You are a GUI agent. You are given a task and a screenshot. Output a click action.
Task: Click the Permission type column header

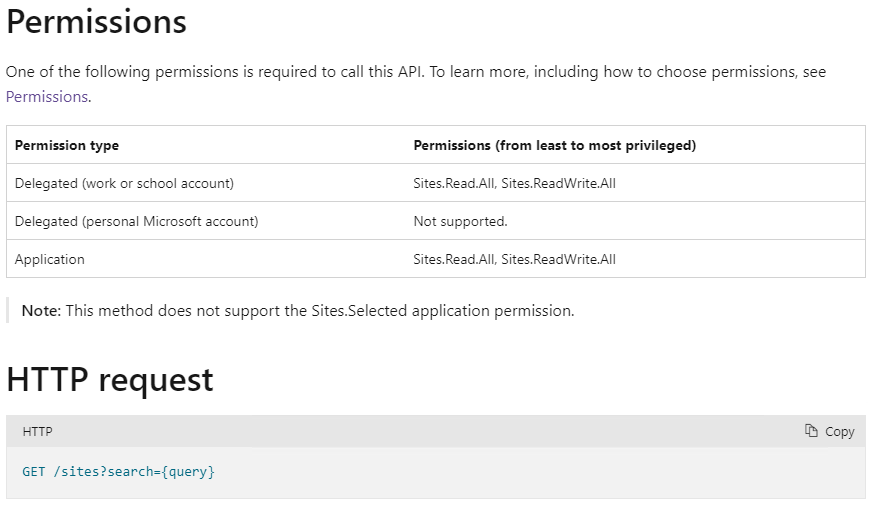[x=67, y=145]
